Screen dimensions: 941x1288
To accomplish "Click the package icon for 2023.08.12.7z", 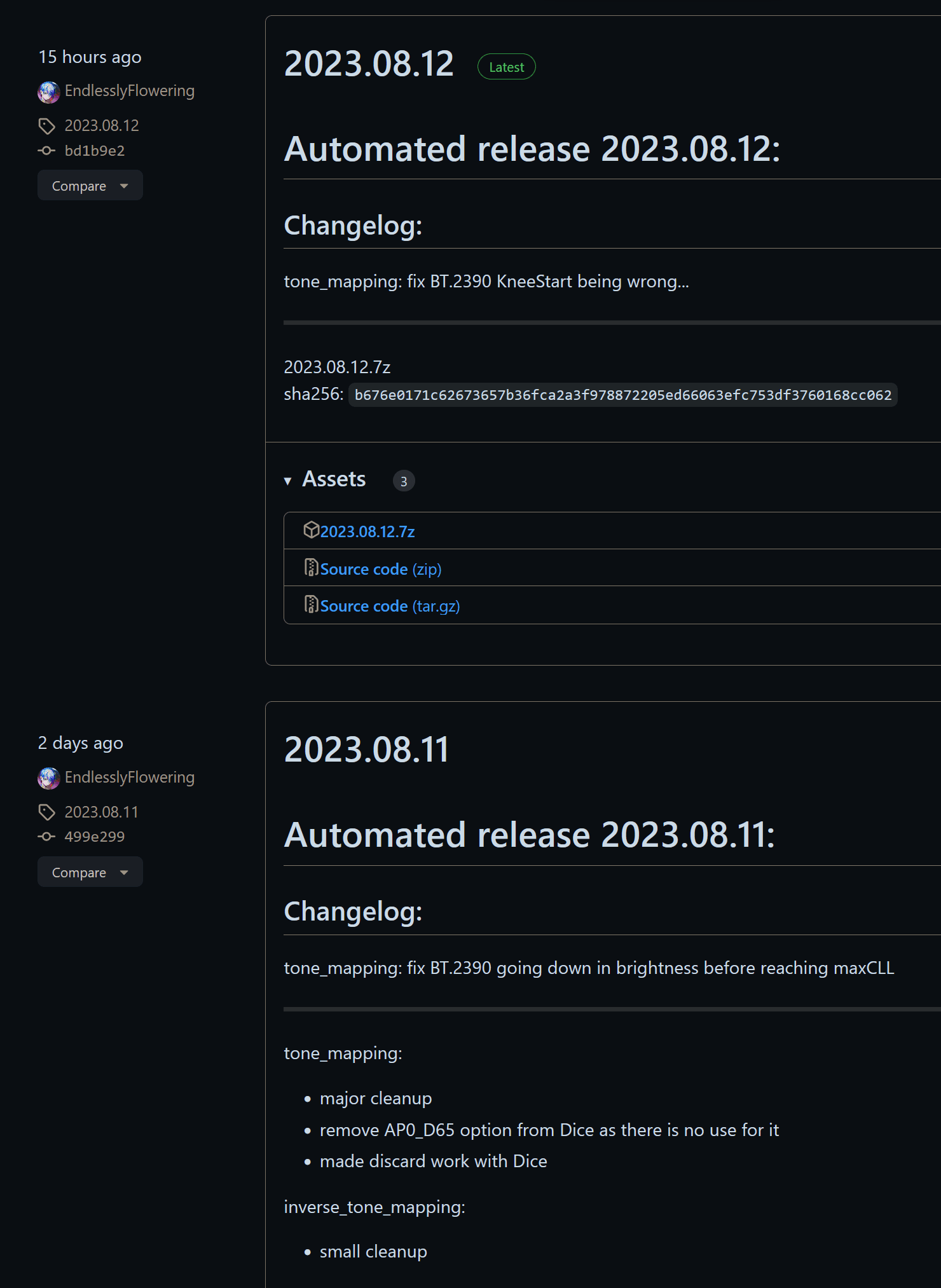I will click(x=311, y=530).
